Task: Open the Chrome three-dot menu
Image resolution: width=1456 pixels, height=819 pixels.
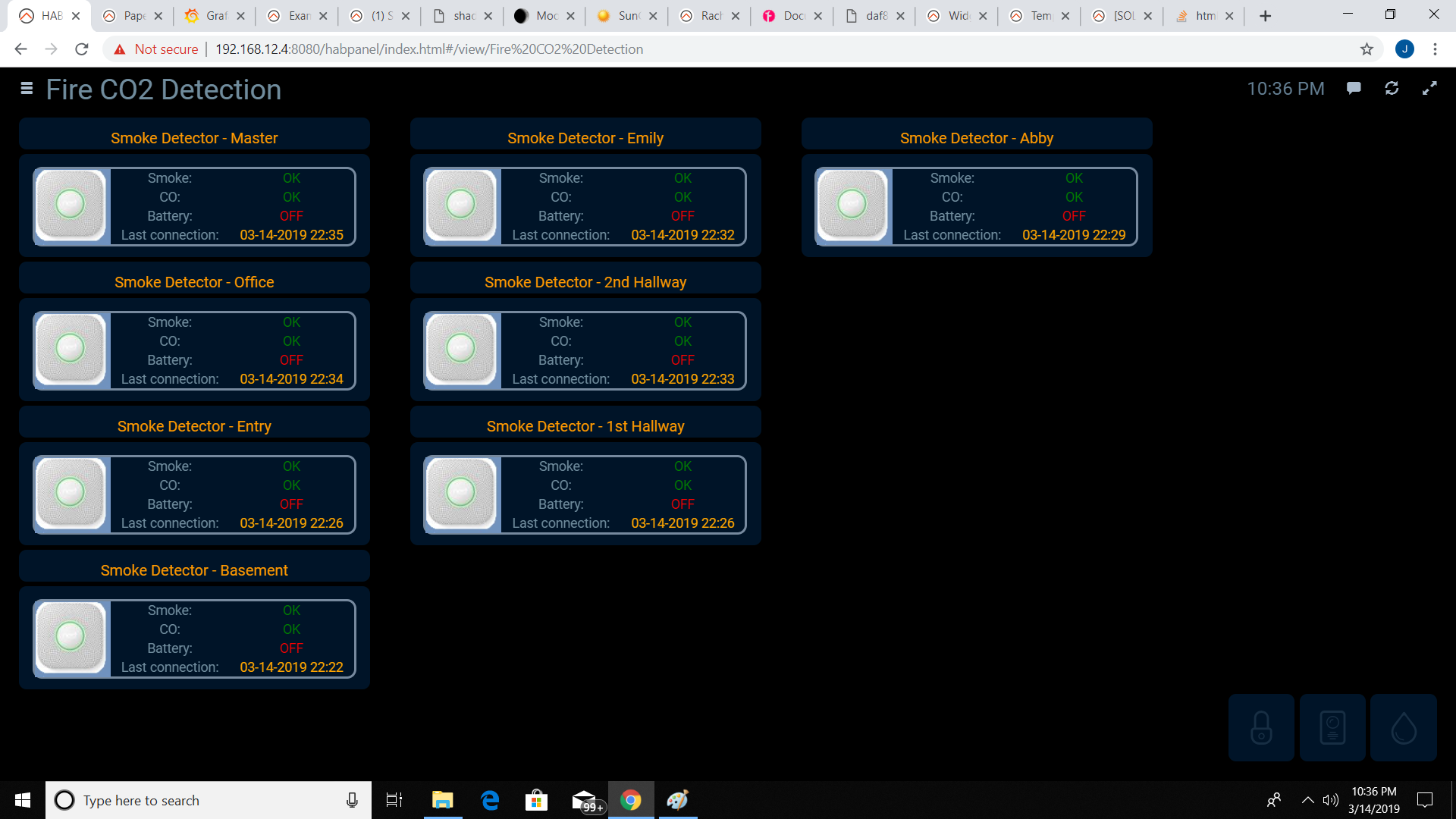Action: [1435, 49]
